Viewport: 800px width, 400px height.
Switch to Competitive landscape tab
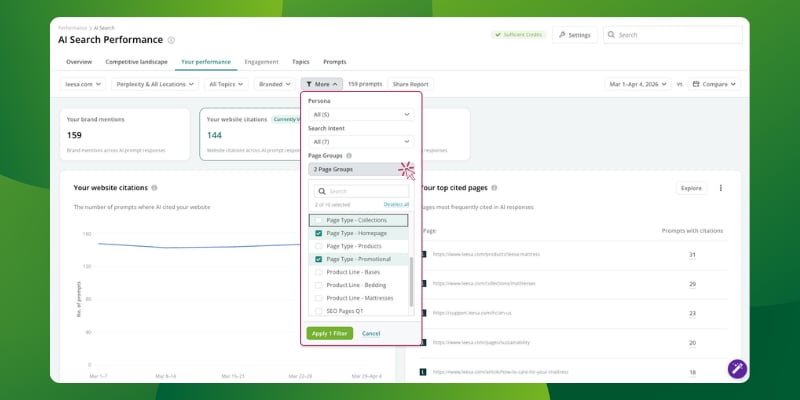(136, 62)
